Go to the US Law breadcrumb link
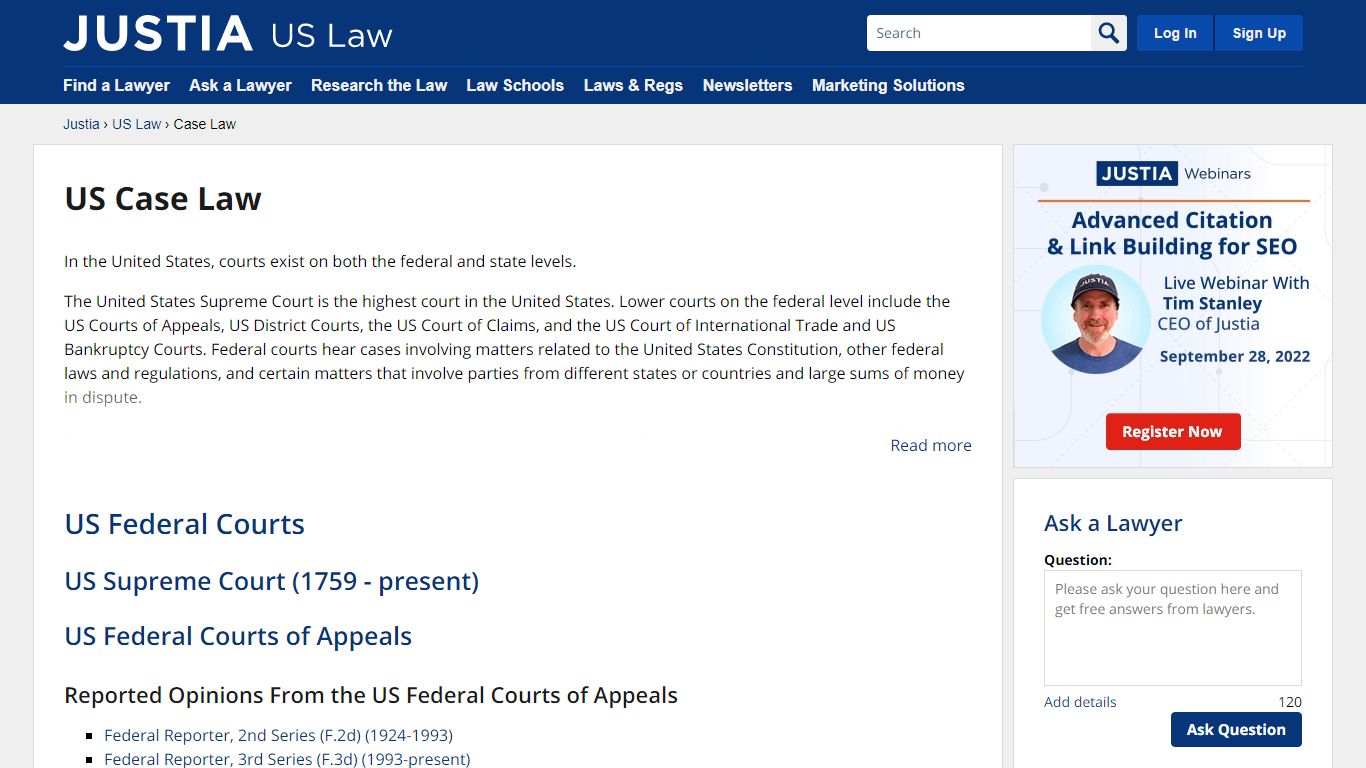 [136, 124]
